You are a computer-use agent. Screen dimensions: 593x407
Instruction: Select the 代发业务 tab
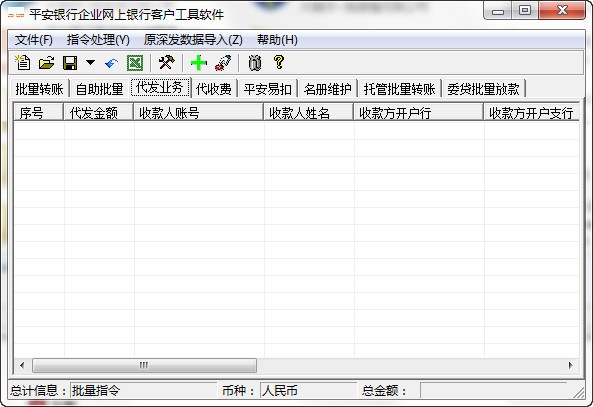[x=160, y=87]
